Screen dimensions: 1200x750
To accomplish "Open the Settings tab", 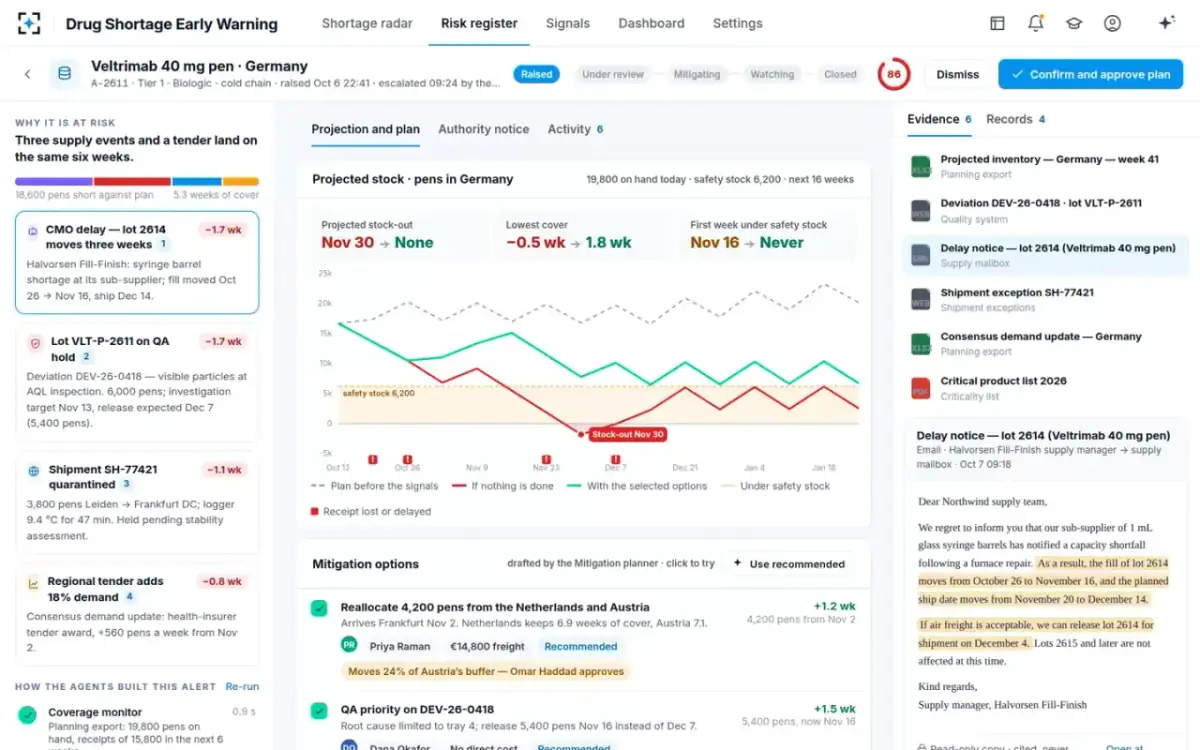I will (738, 23).
